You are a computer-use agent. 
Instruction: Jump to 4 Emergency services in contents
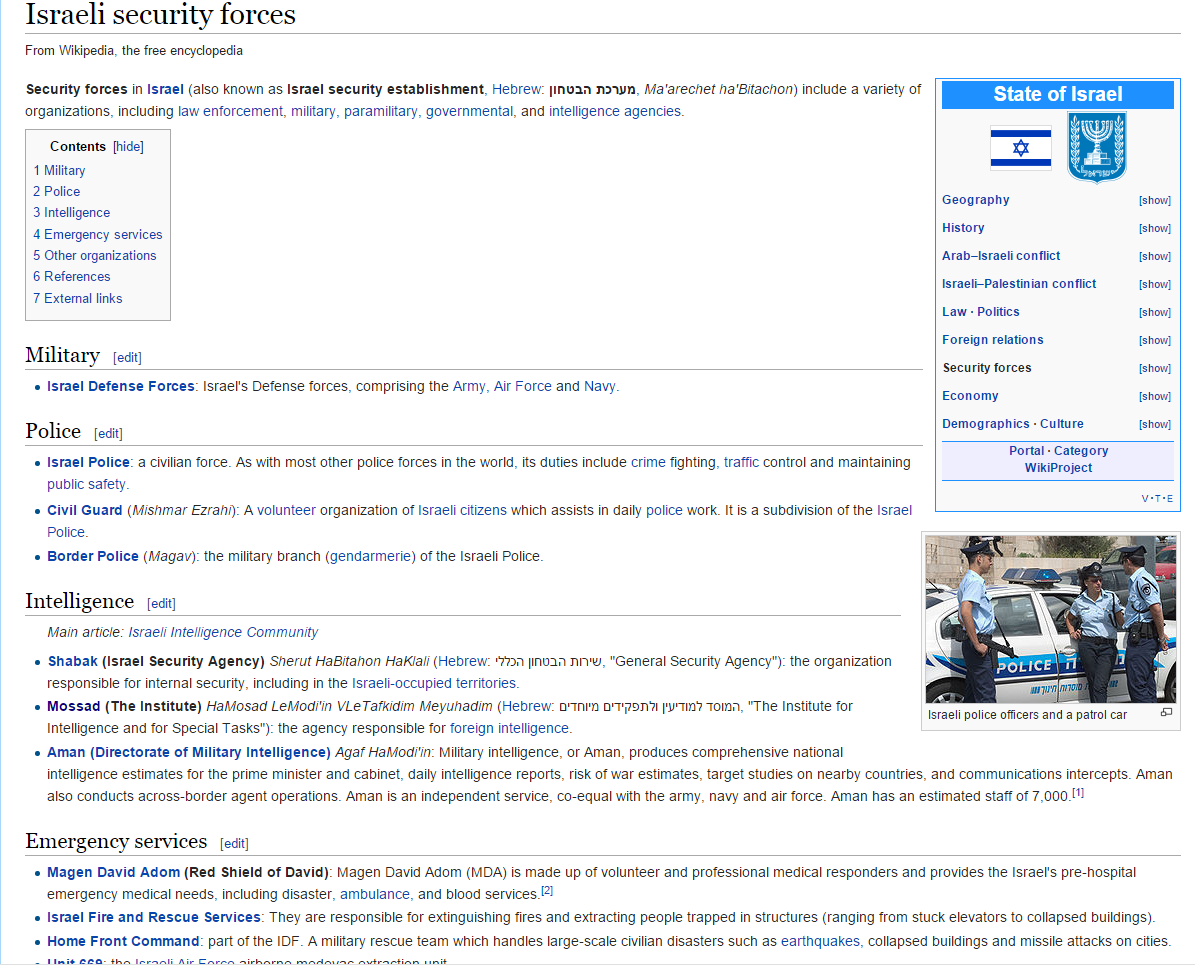pyautogui.click(x=98, y=235)
